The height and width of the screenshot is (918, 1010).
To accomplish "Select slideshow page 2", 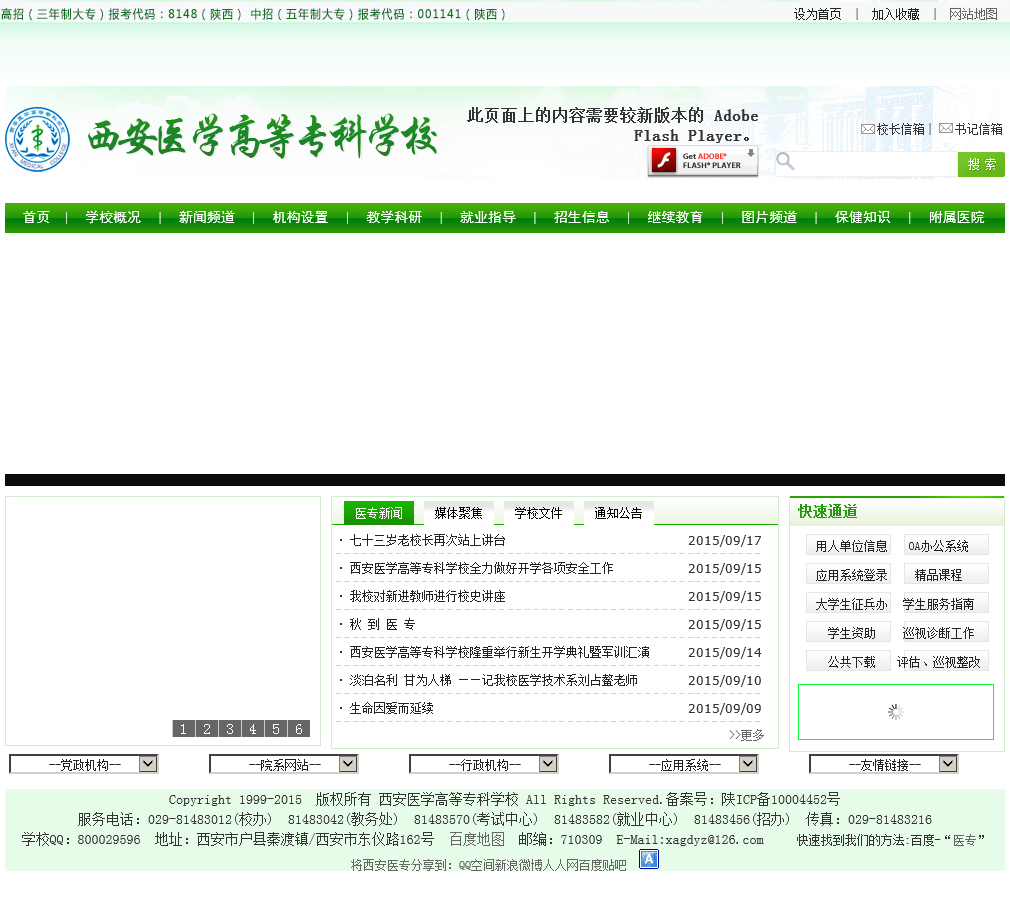I will point(207,729).
